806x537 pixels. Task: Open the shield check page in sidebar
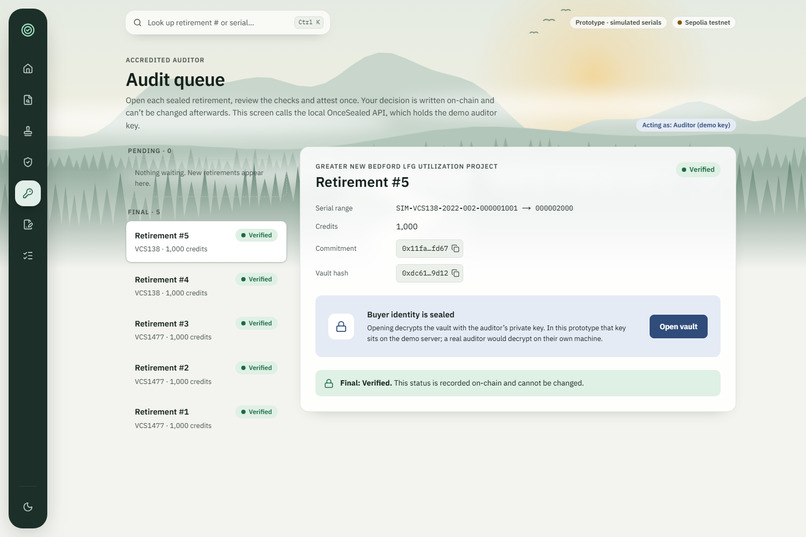tap(28, 162)
